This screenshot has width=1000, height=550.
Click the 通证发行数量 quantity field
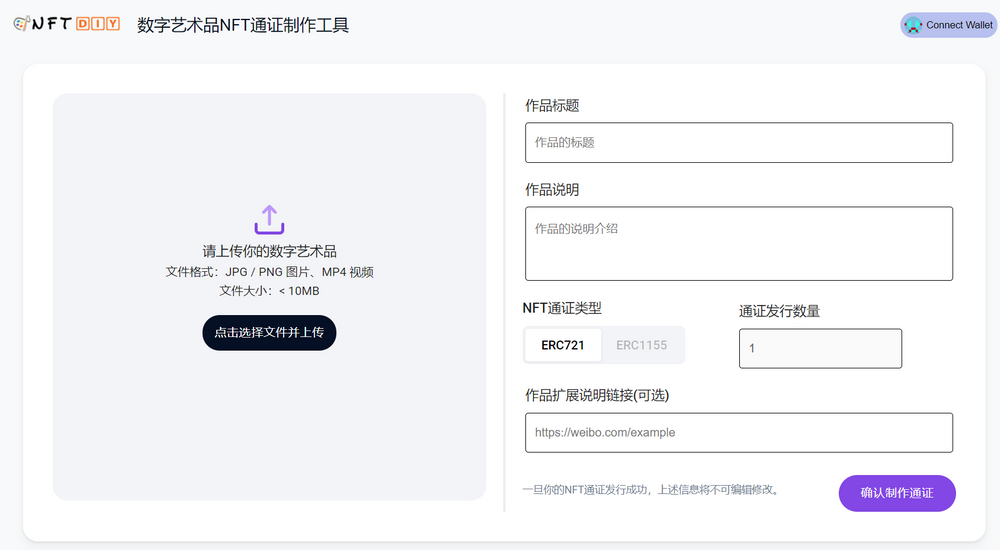coord(820,348)
